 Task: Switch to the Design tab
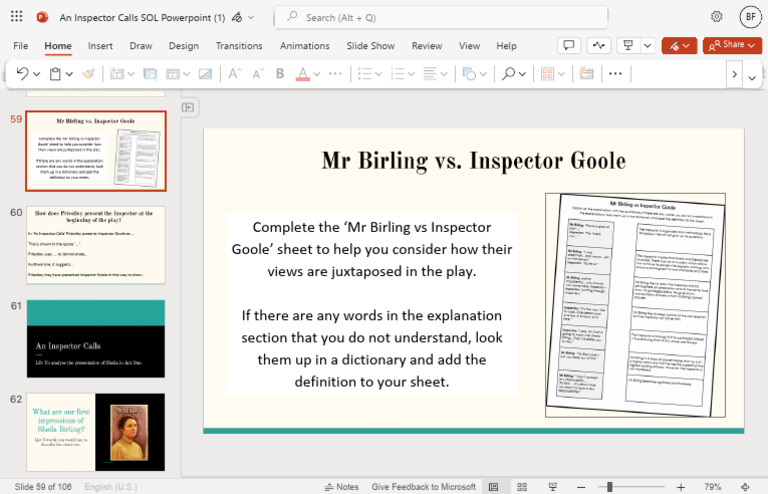184,46
